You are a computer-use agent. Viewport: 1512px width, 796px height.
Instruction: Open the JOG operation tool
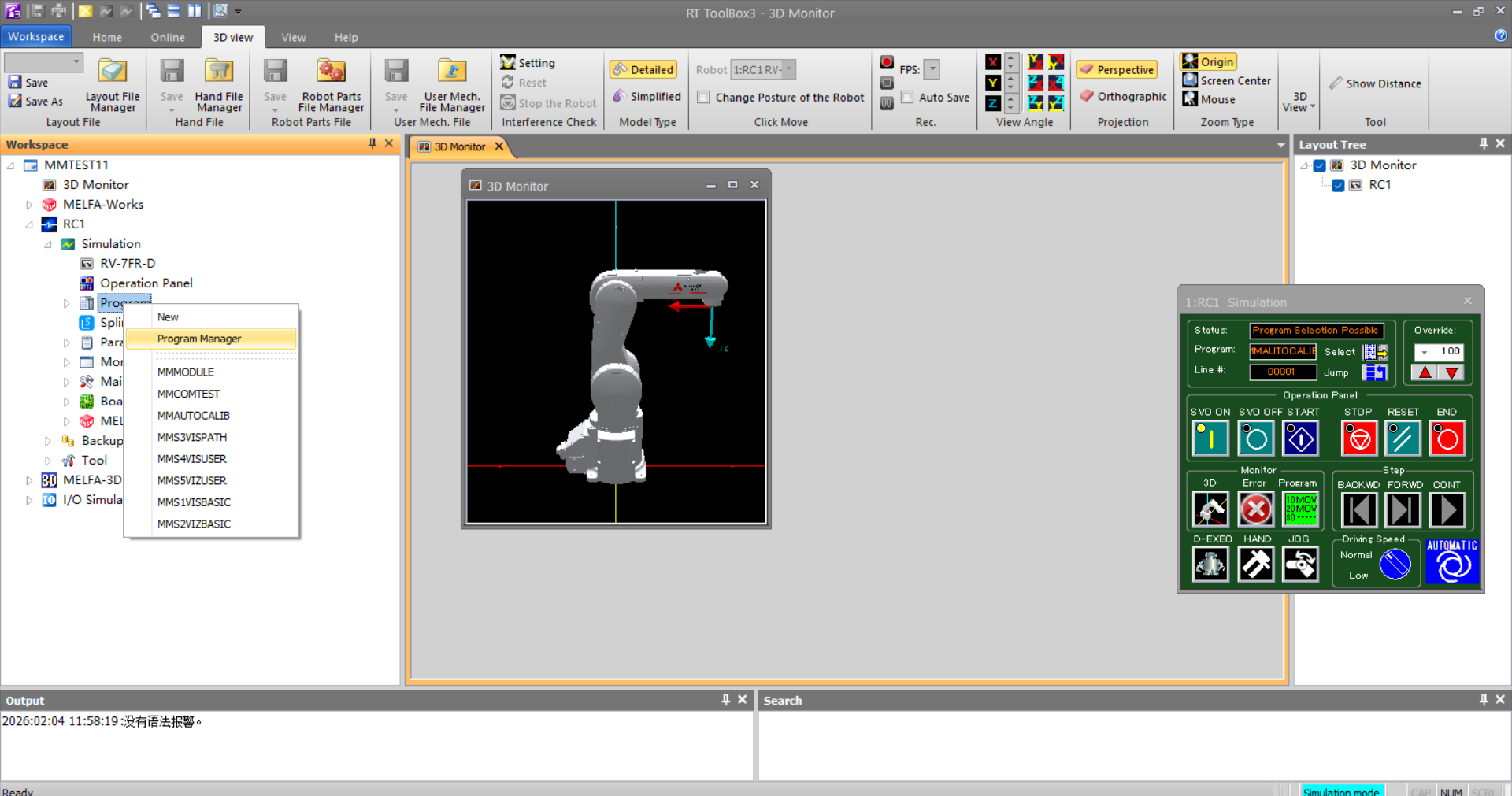1300,564
